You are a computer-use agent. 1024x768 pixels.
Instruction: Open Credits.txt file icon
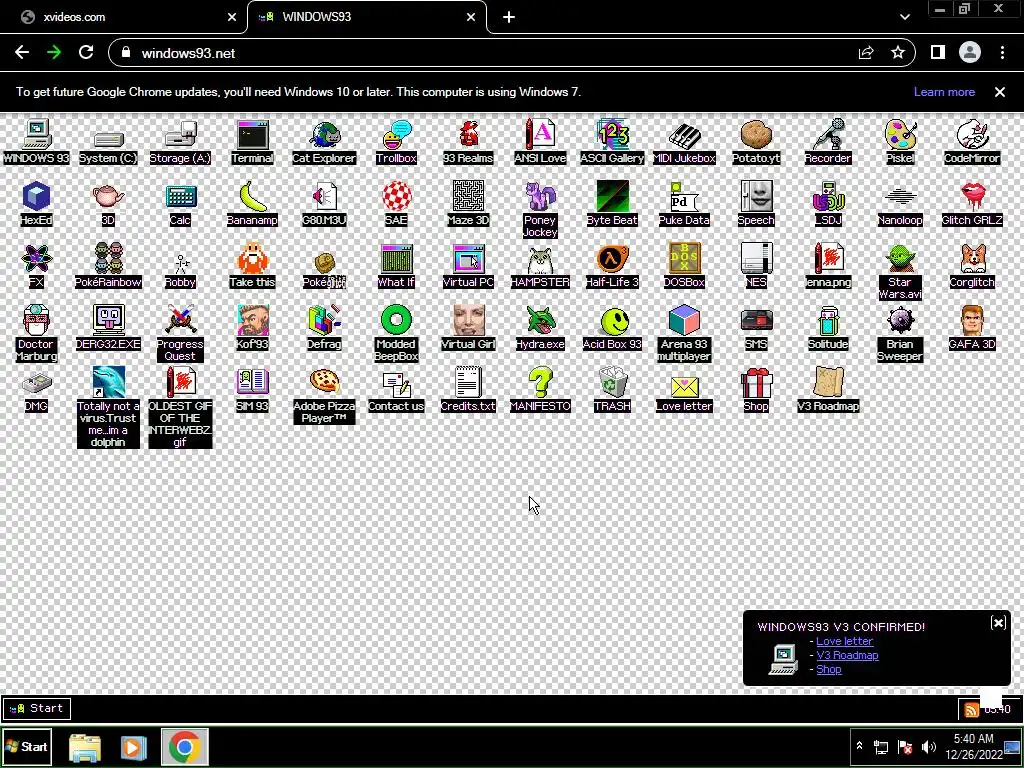coord(468,390)
